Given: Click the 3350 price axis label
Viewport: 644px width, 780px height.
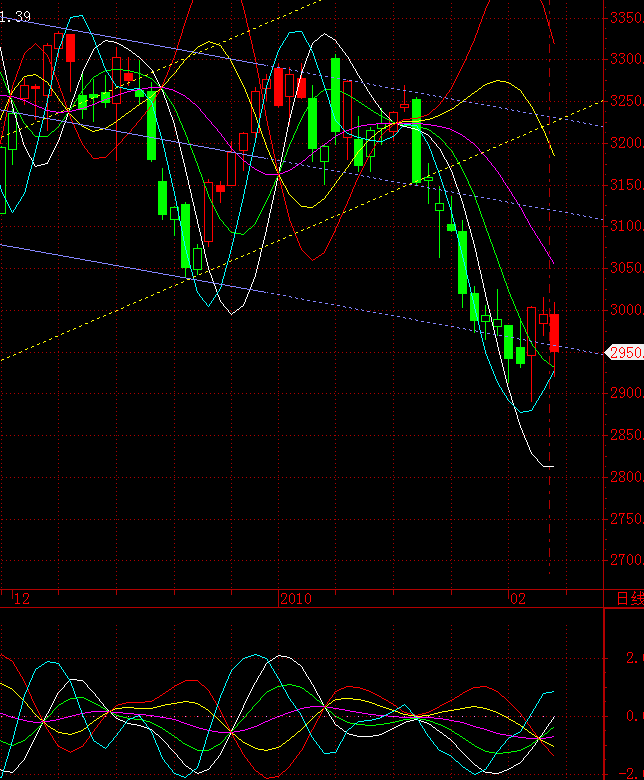Looking at the screenshot, I should (627, 18).
